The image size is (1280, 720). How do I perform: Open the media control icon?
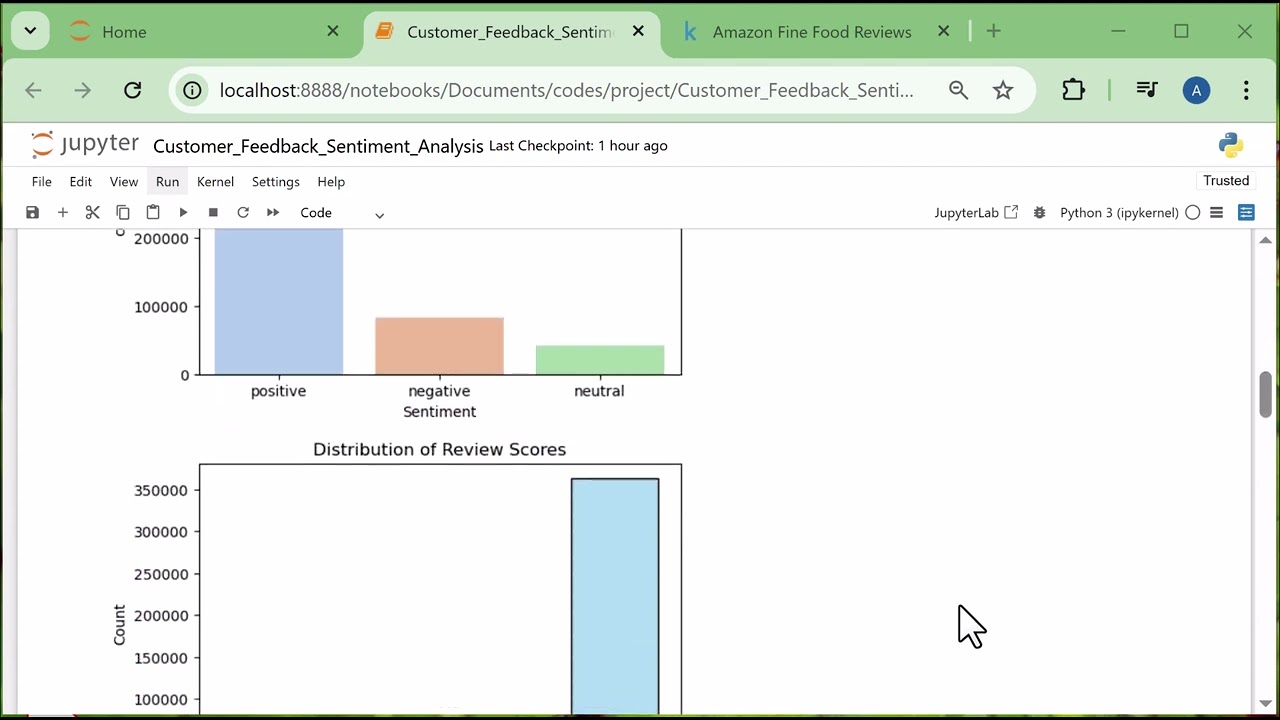1147,90
